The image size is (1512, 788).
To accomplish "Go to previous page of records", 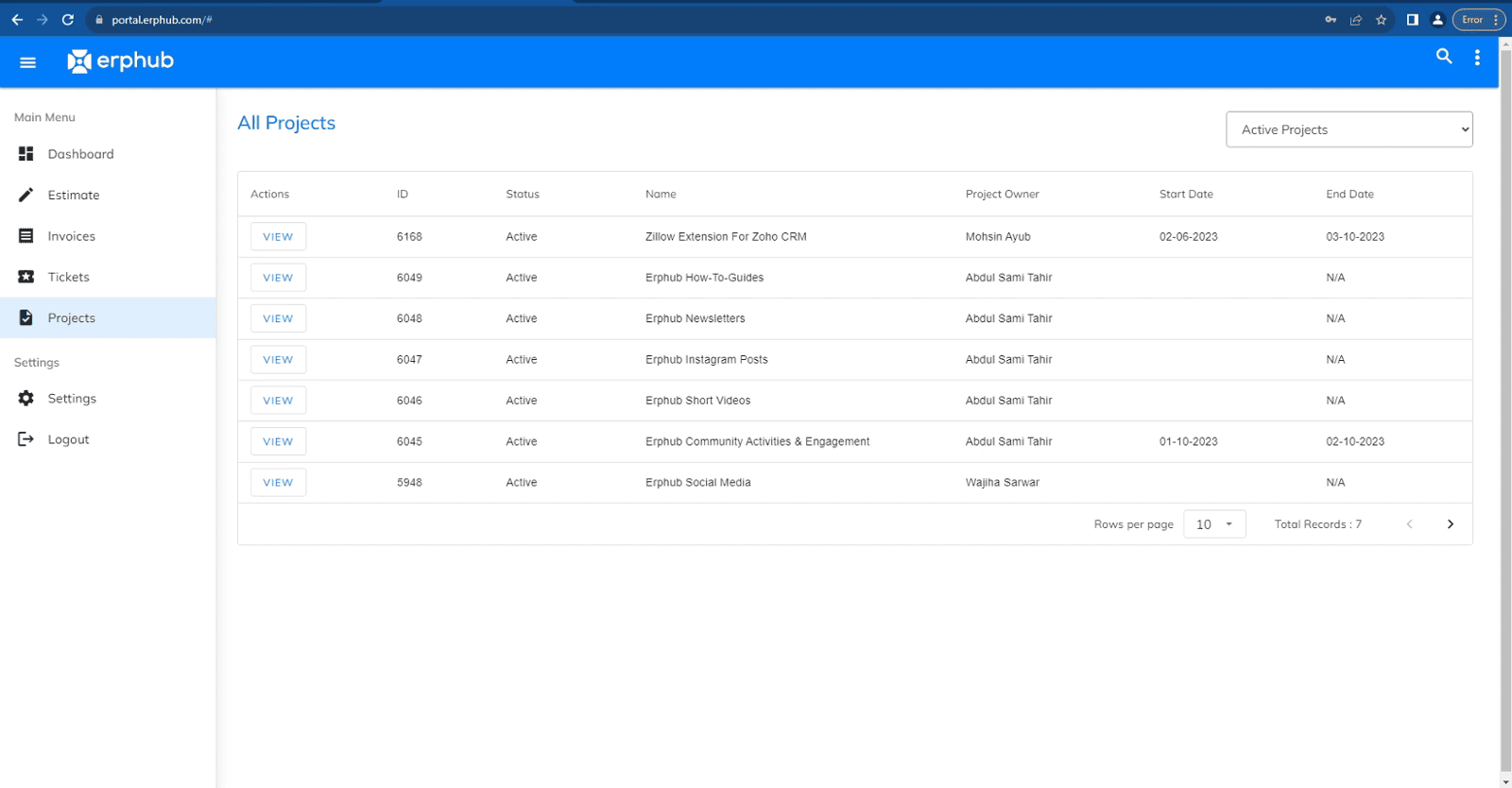I will [1409, 524].
